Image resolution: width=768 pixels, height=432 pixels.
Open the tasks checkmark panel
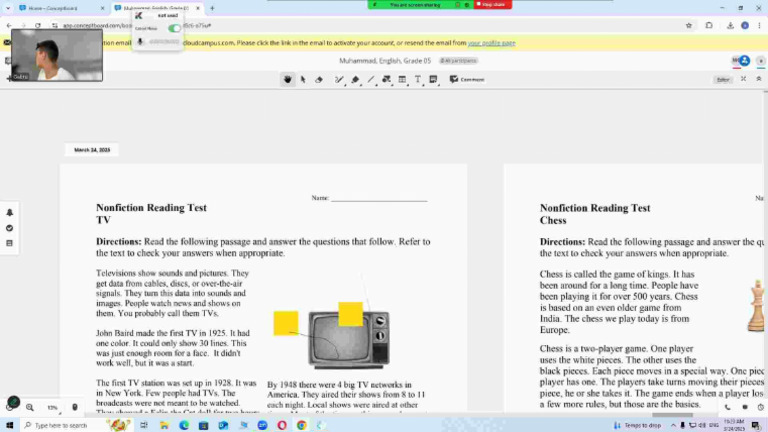point(10,228)
